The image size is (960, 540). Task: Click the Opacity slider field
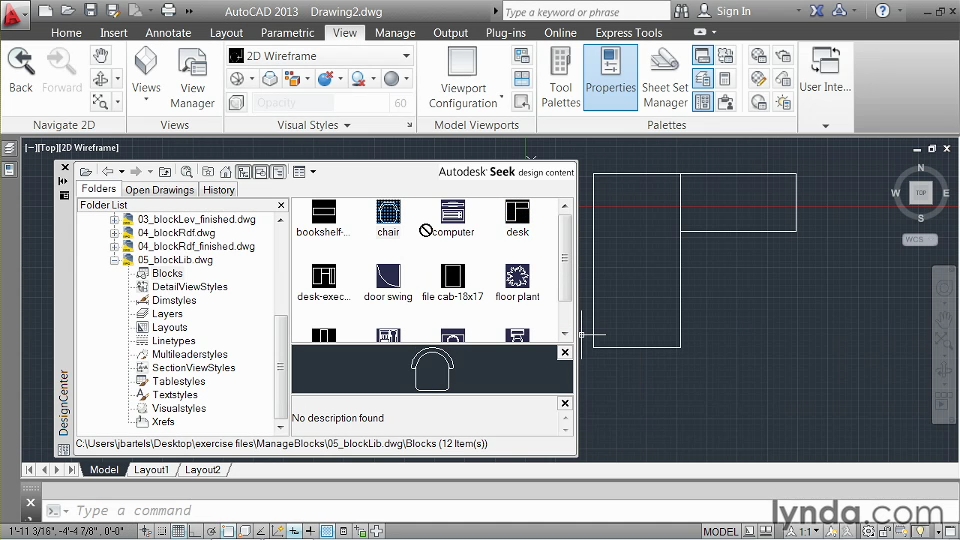click(320, 103)
